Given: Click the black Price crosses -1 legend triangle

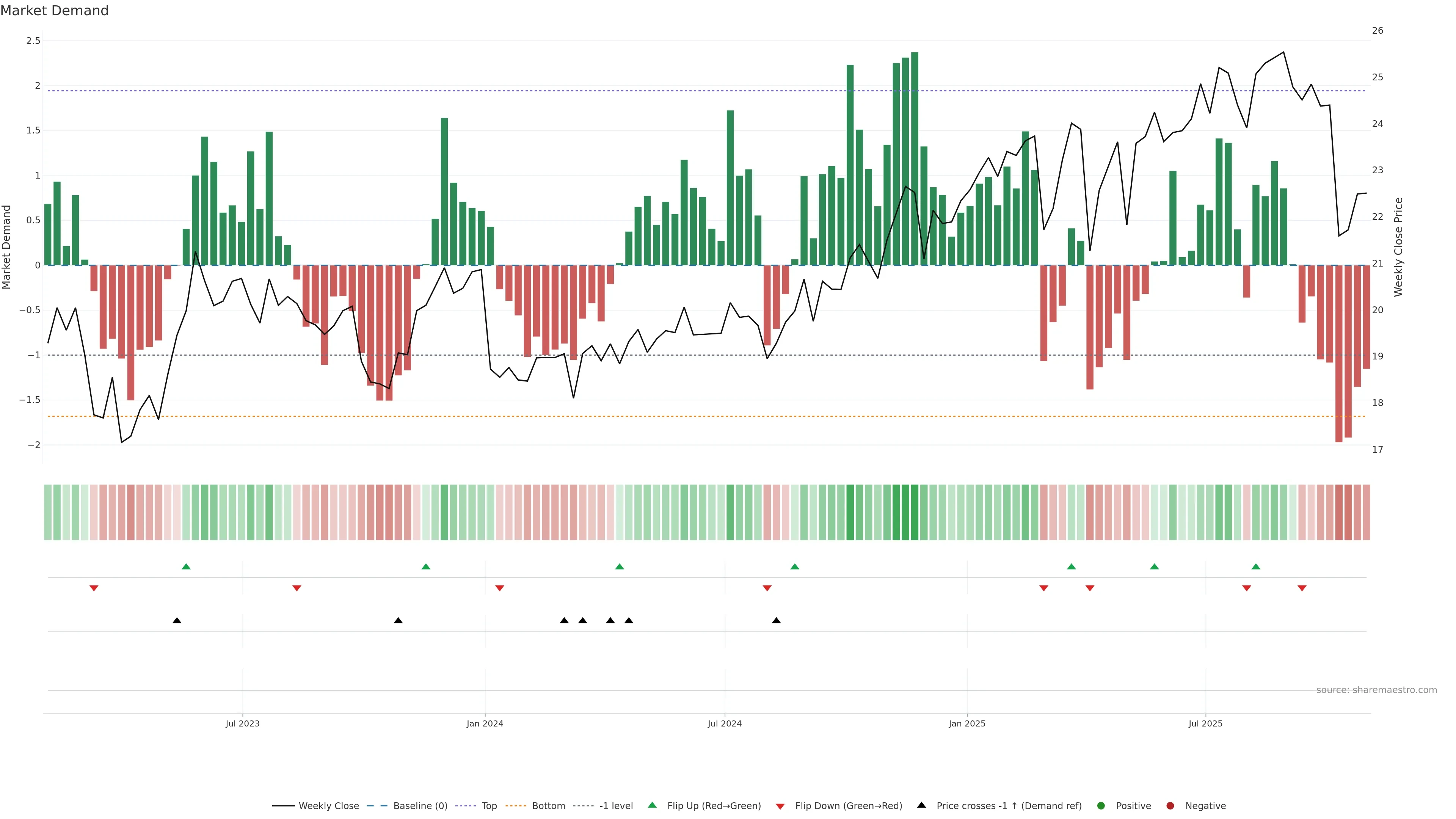Looking at the screenshot, I should point(921,805).
